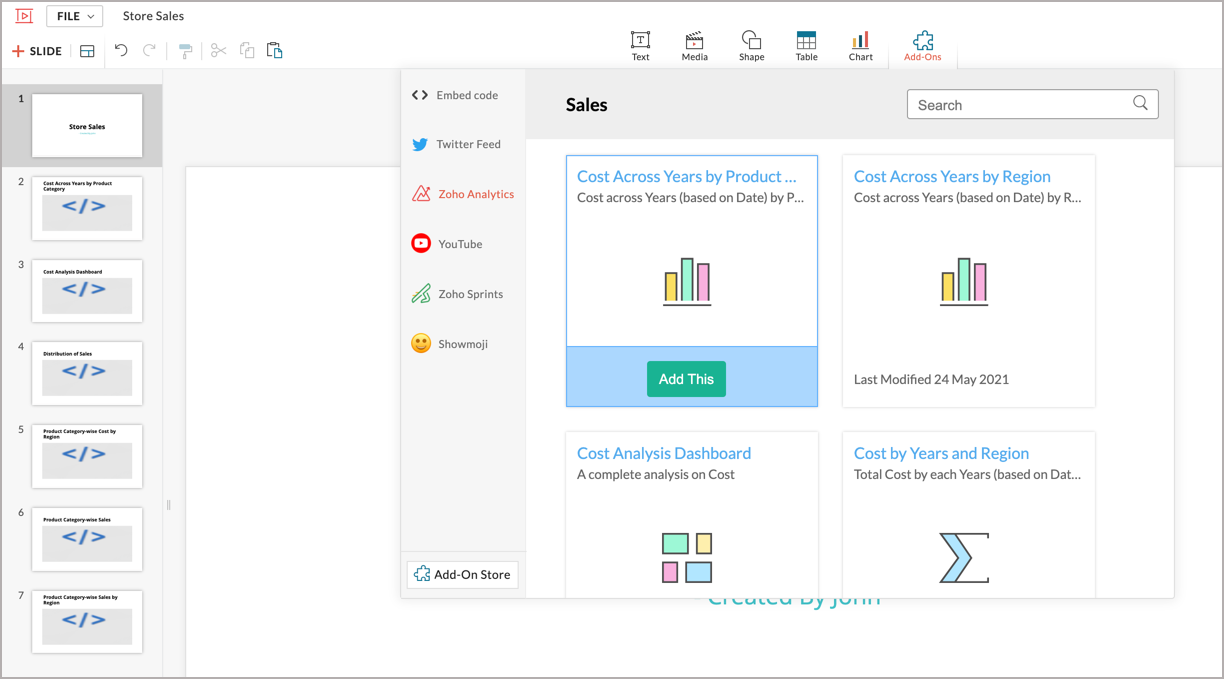1224x679 pixels.
Task: Open the Media insert tool
Action: click(x=695, y=46)
